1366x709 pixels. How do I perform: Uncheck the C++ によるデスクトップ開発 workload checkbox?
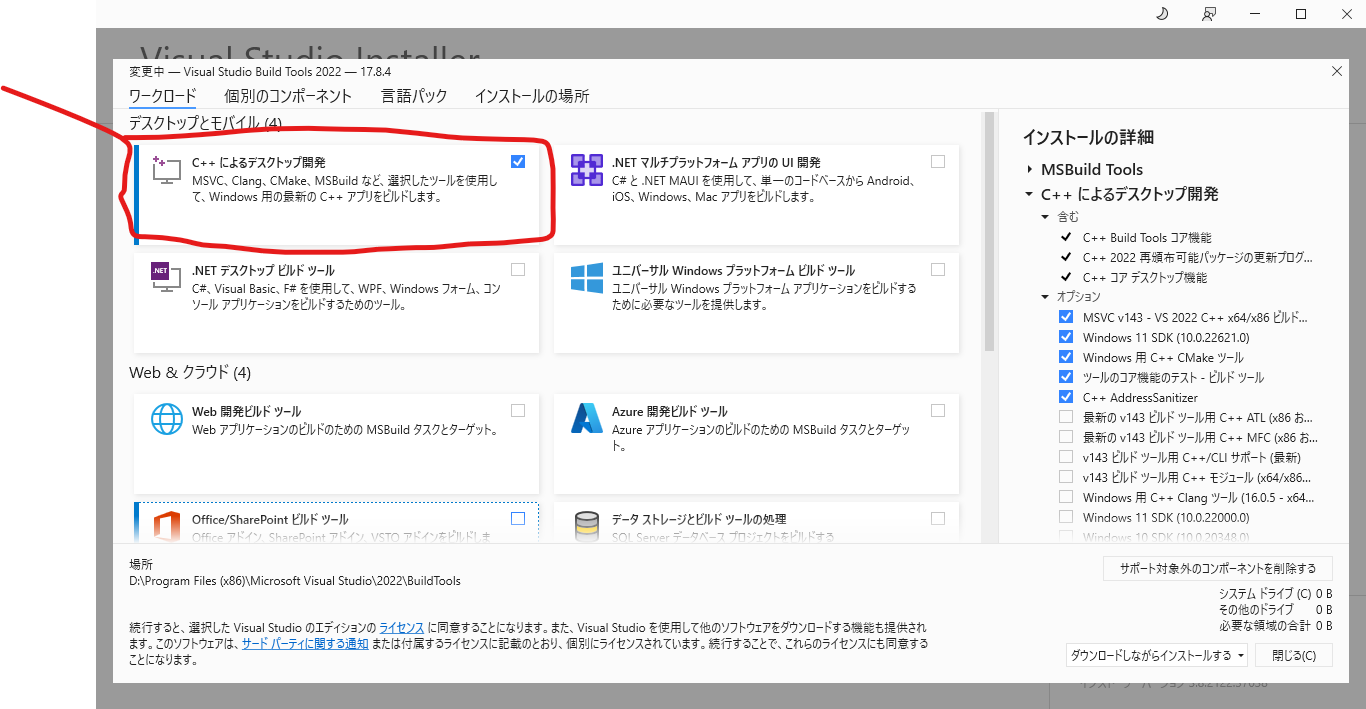pyautogui.click(x=517, y=161)
